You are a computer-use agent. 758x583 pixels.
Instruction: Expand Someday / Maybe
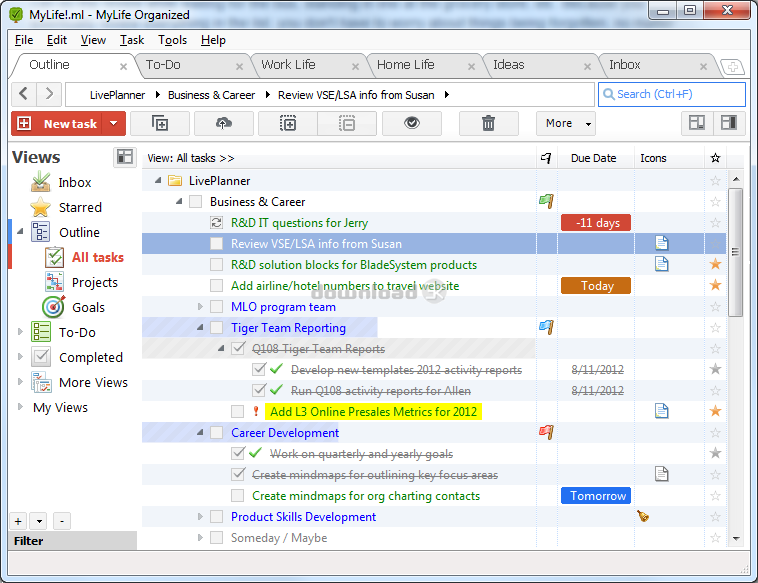pyautogui.click(x=200, y=537)
